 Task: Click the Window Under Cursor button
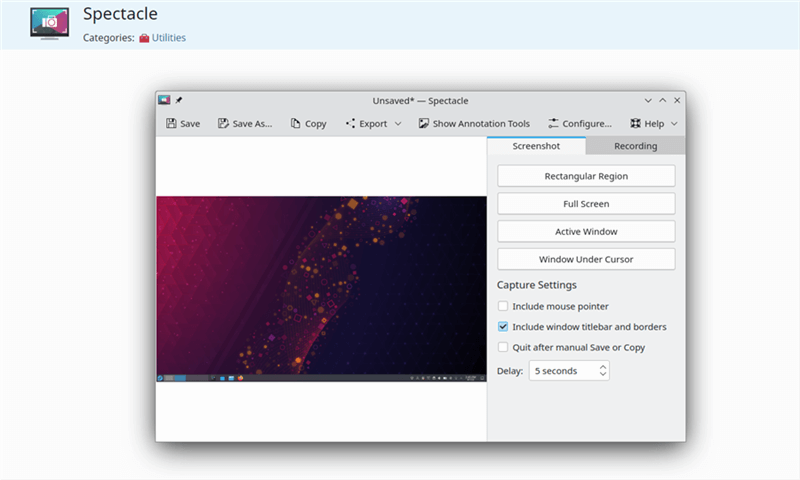586,259
